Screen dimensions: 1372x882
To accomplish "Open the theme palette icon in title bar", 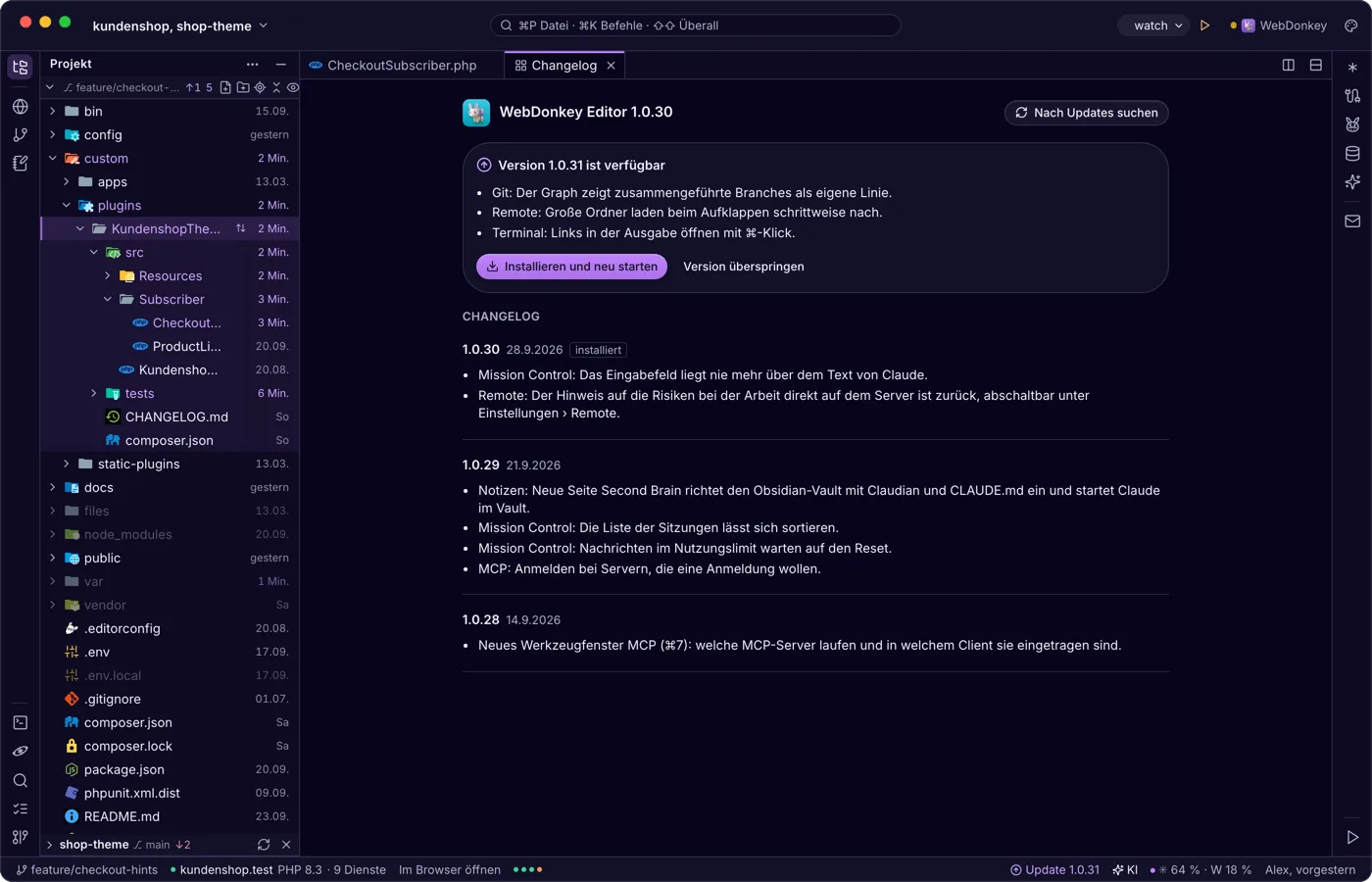I will pyautogui.click(x=1350, y=25).
